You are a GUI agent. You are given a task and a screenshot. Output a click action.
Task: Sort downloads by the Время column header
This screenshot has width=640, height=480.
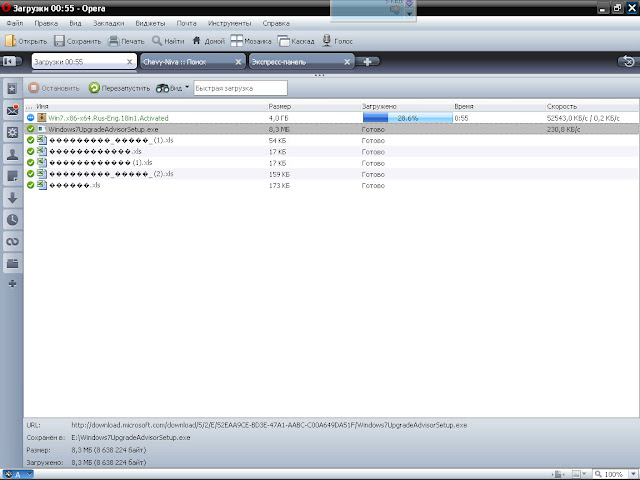click(499, 106)
